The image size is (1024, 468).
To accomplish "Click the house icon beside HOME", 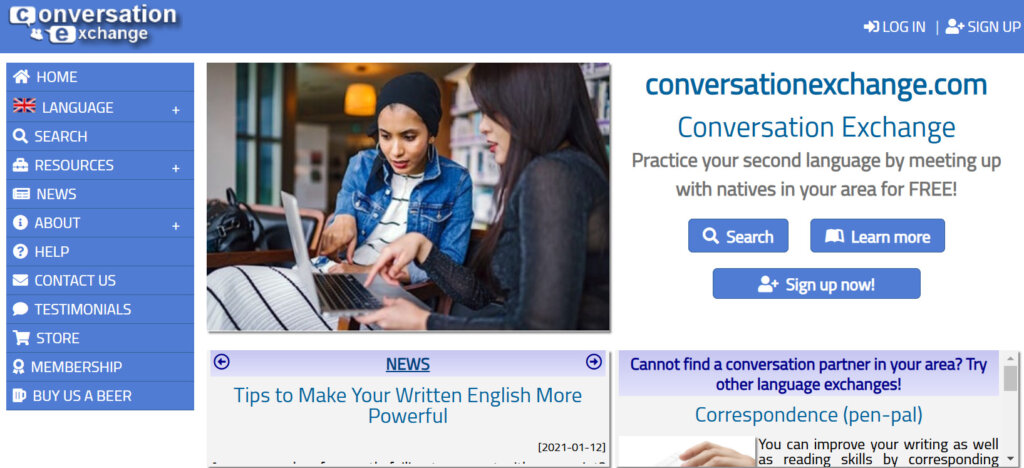I will coord(21,77).
